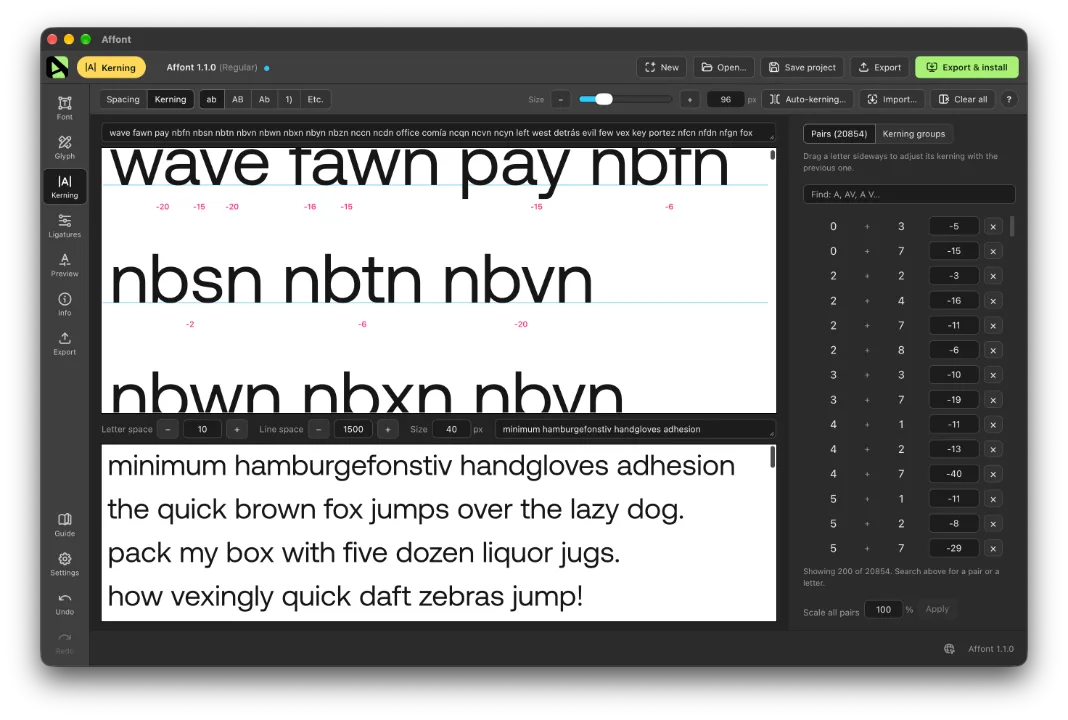Open the Ligatures panel
Image resolution: width=1068 pixels, height=720 pixels.
pyautogui.click(x=65, y=225)
